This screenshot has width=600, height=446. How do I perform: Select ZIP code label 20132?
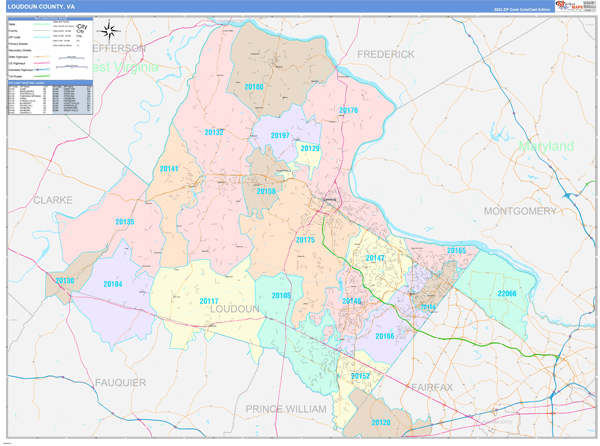(214, 132)
